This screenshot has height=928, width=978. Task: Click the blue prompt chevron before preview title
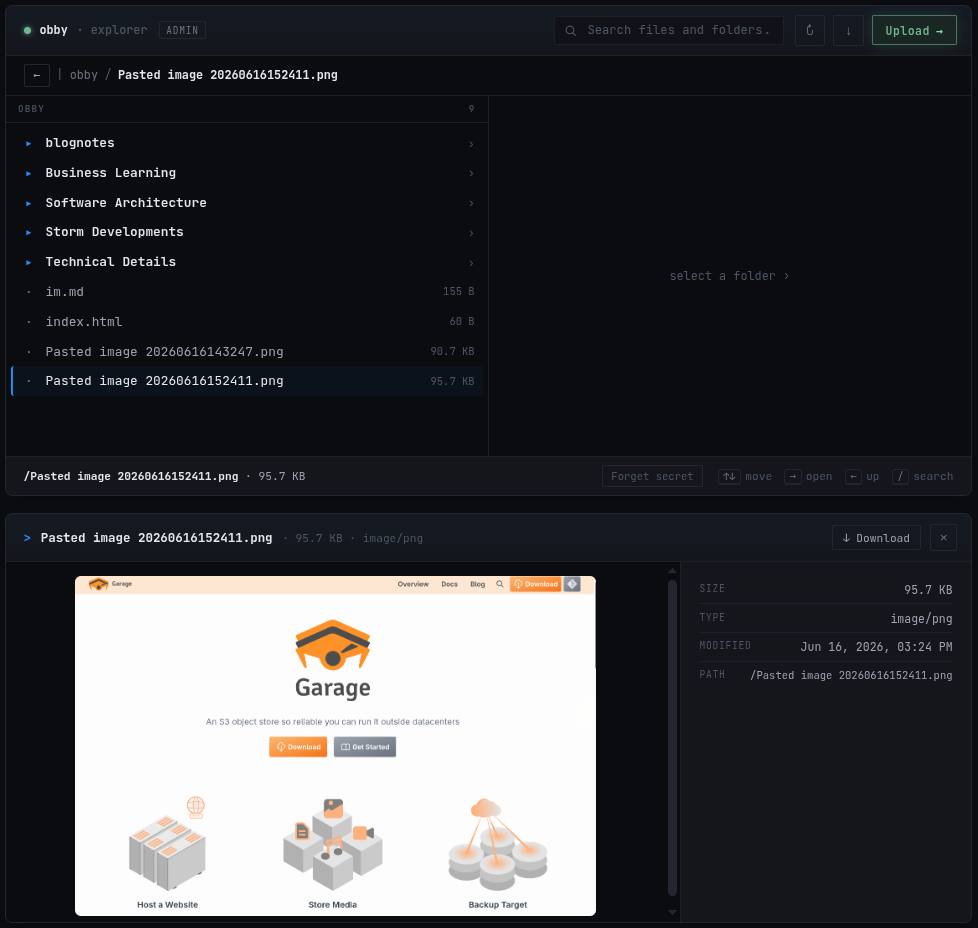pos(27,538)
